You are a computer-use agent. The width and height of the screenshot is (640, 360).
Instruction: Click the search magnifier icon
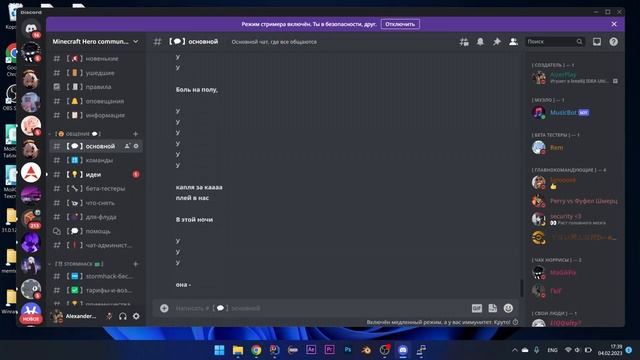pos(579,42)
